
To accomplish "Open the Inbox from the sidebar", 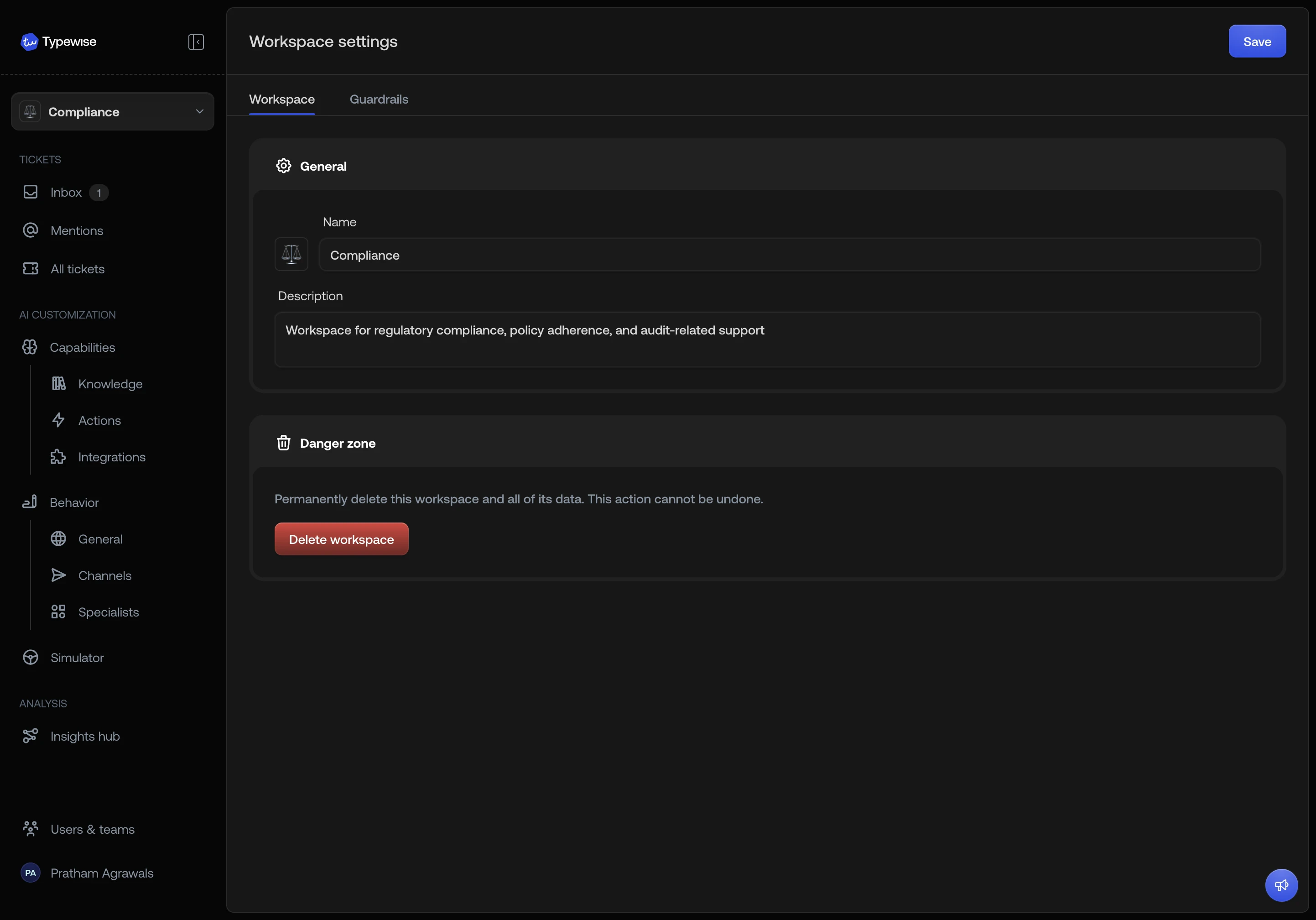I will [x=65, y=192].
